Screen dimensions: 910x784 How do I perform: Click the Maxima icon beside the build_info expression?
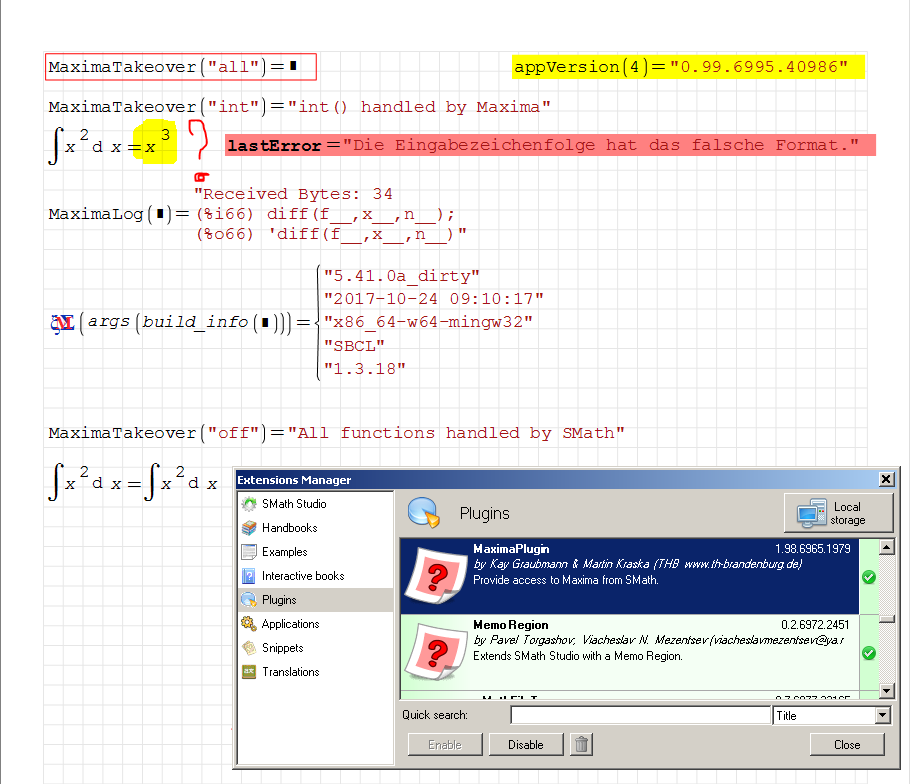[61, 323]
